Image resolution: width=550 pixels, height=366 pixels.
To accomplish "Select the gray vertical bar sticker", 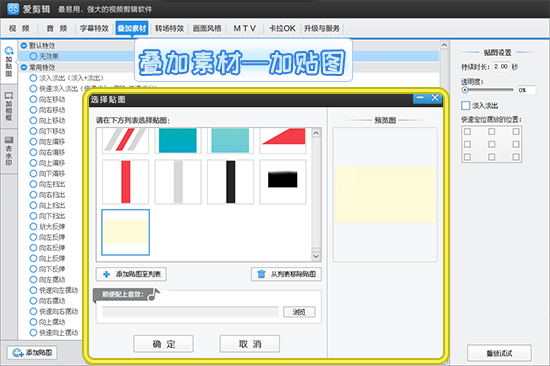I will point(178,182).
